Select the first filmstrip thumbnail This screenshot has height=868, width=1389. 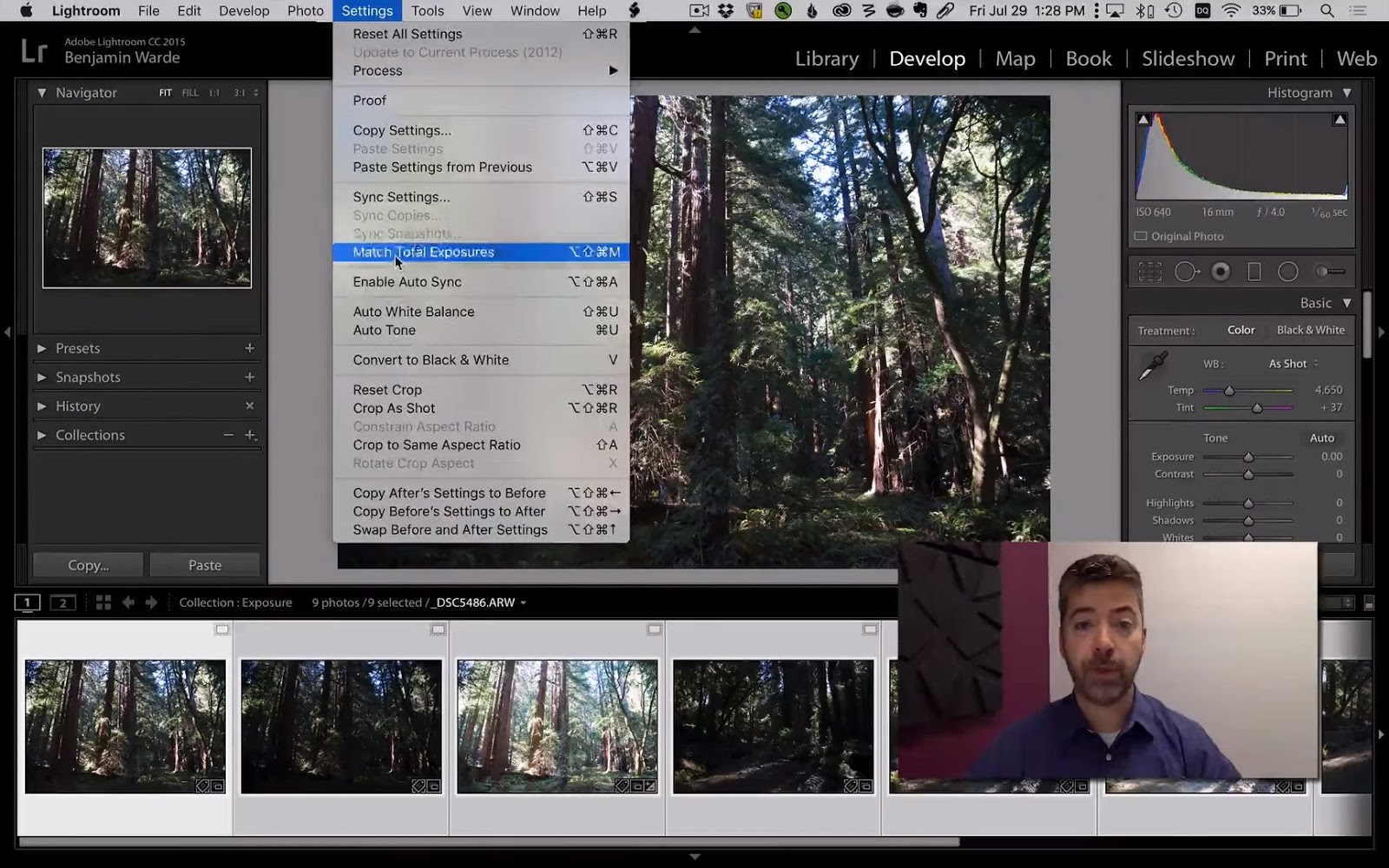coord(125,727)
